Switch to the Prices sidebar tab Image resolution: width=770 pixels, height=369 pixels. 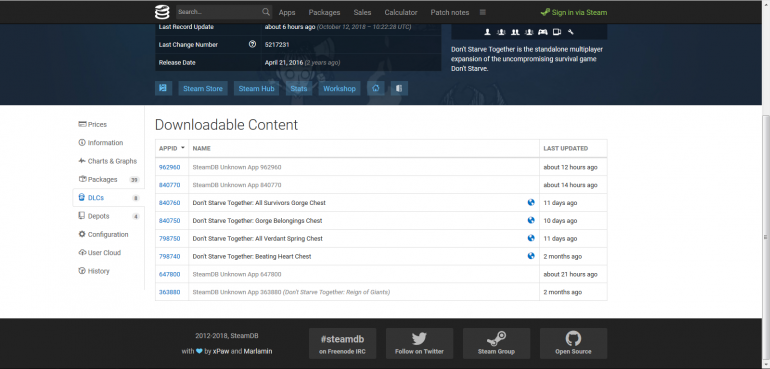(109, 124)
